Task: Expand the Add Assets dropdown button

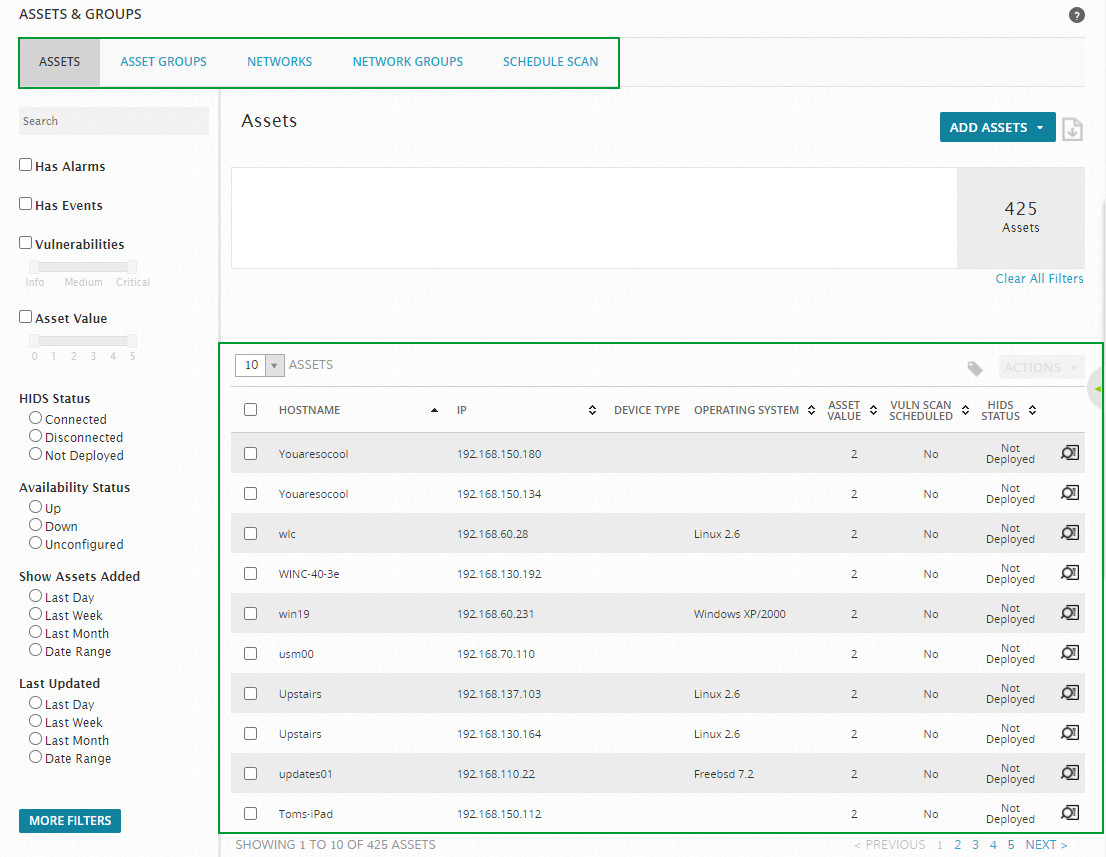Action: [x=997, y=127]
